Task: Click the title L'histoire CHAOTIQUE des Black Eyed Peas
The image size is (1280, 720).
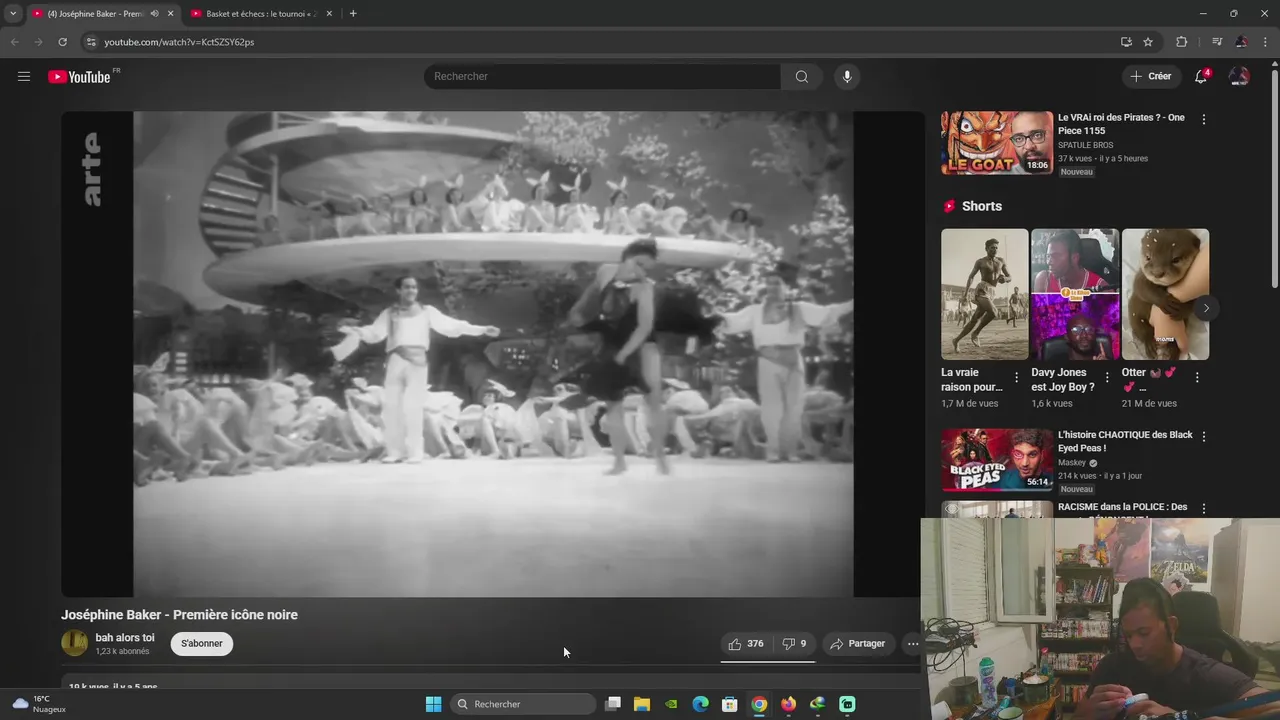Action: 1125,441
